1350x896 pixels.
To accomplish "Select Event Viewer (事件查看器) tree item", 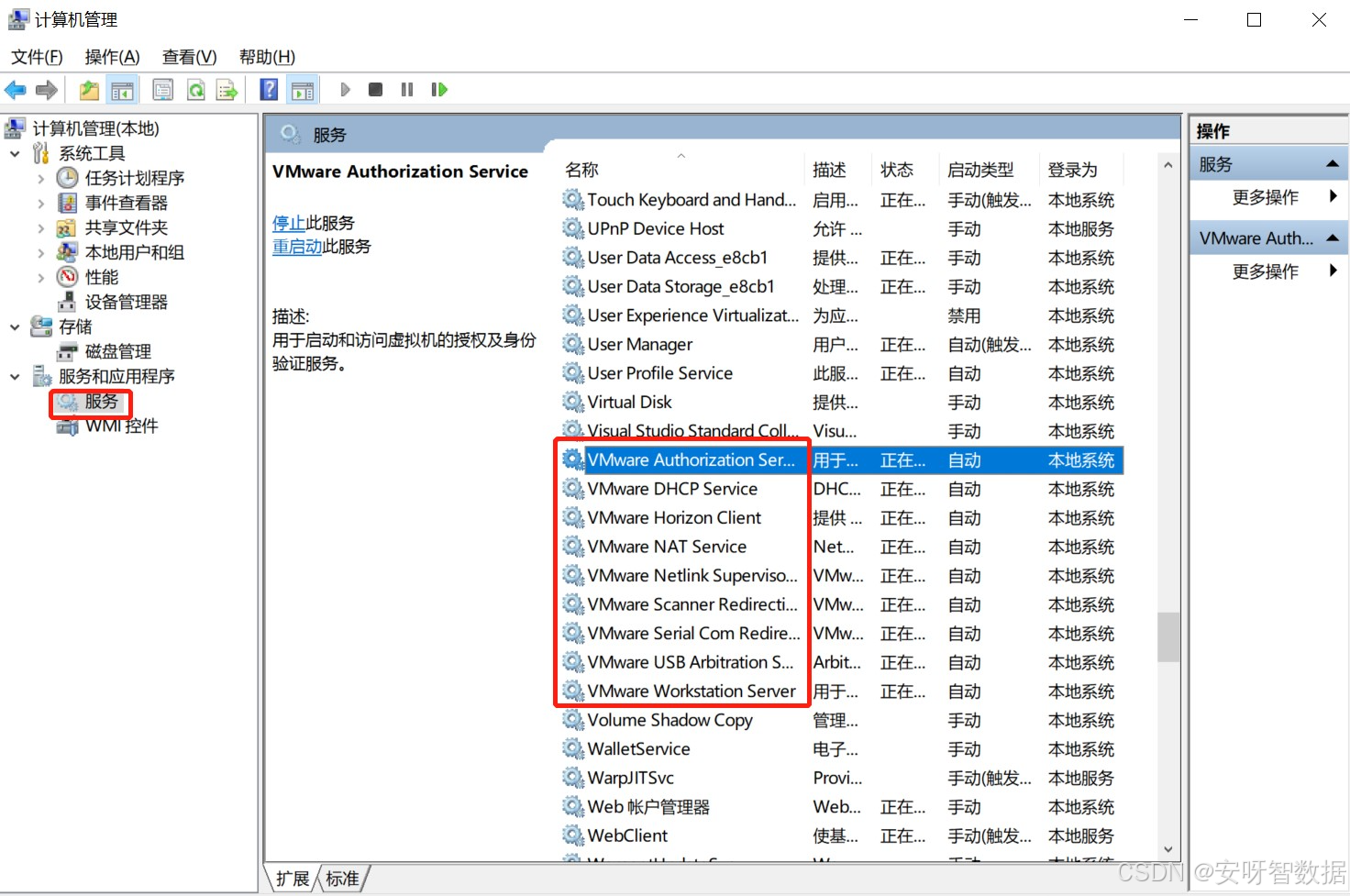I will 127,203.
